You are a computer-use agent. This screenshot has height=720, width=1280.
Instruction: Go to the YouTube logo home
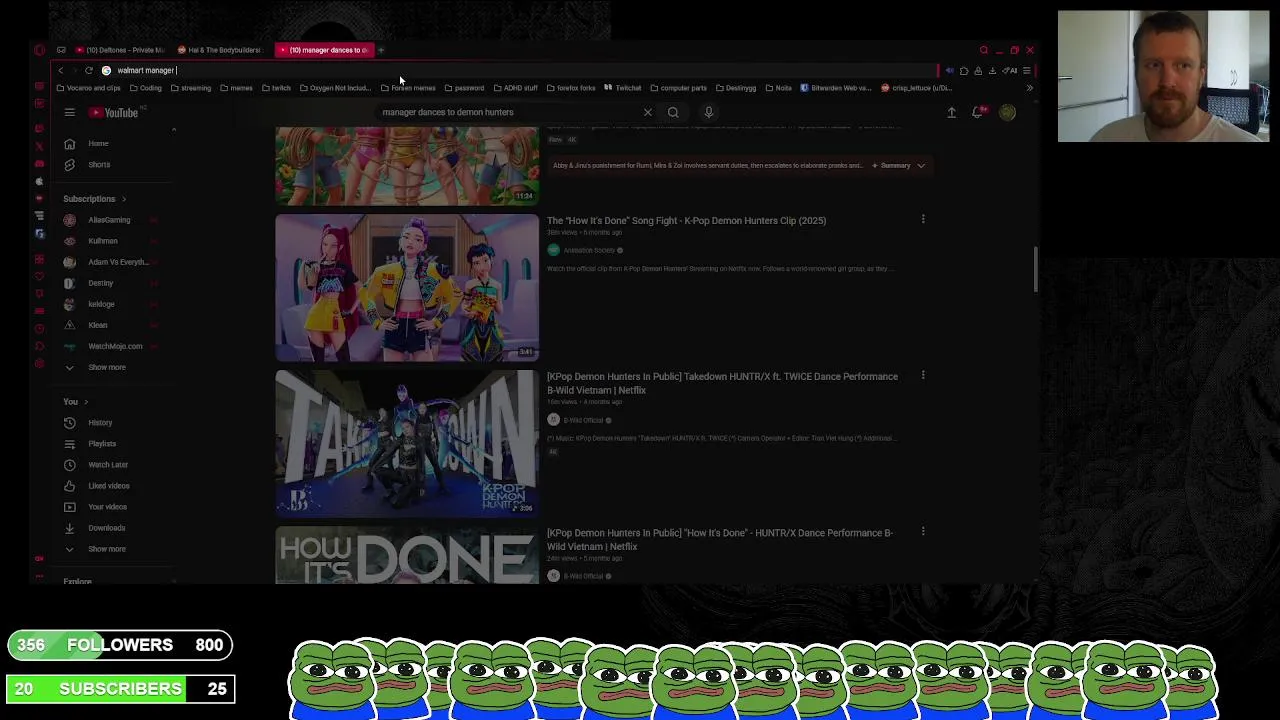click(114, 113)
